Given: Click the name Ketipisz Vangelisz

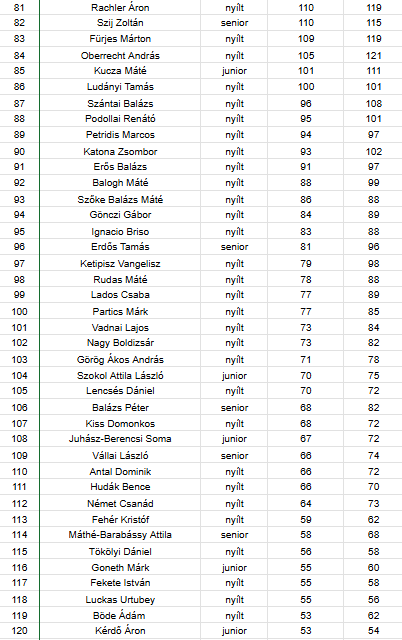Looking at the screenshot, I should (120, 264).
